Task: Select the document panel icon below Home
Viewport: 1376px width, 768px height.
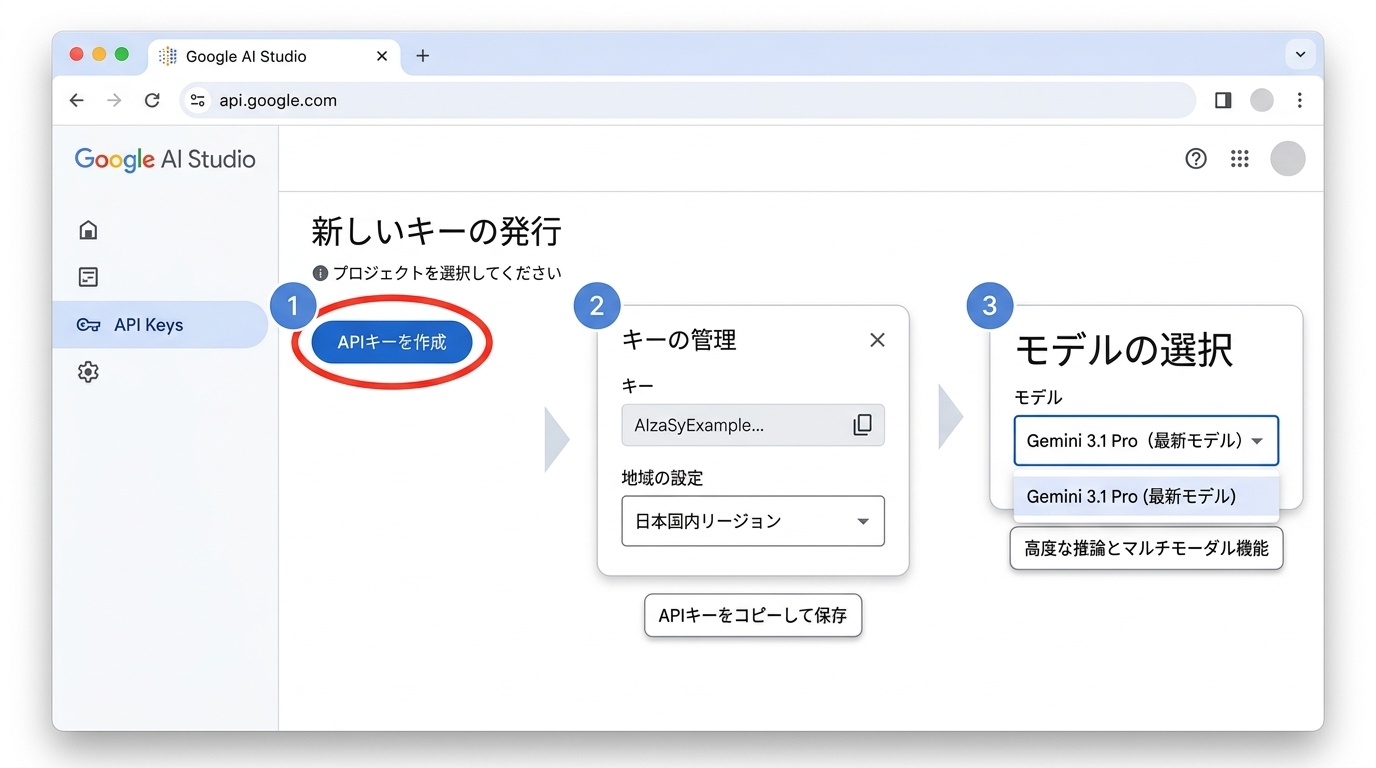Action: click(88, 277)
